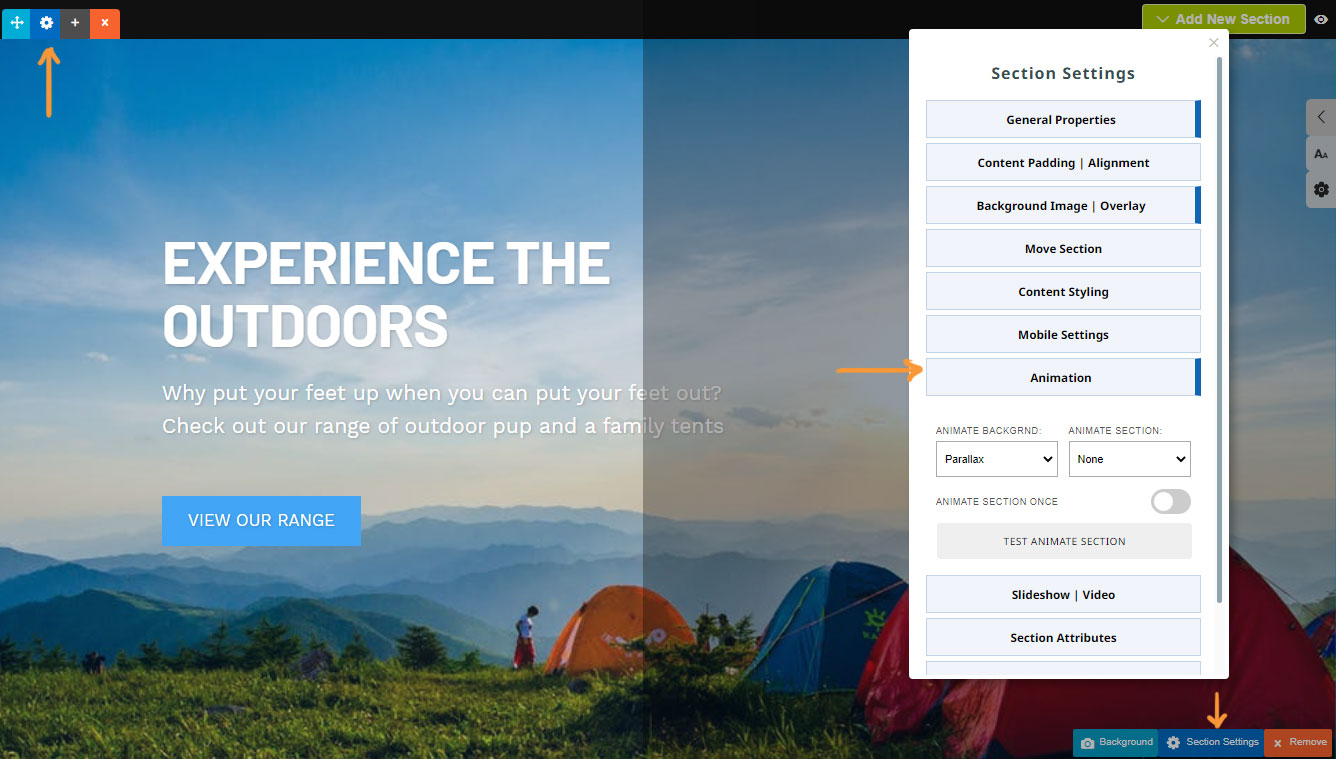The image size is (1336, 759).
Task: Open the Animate Section None dropdown
Action: click(1130, 459)
